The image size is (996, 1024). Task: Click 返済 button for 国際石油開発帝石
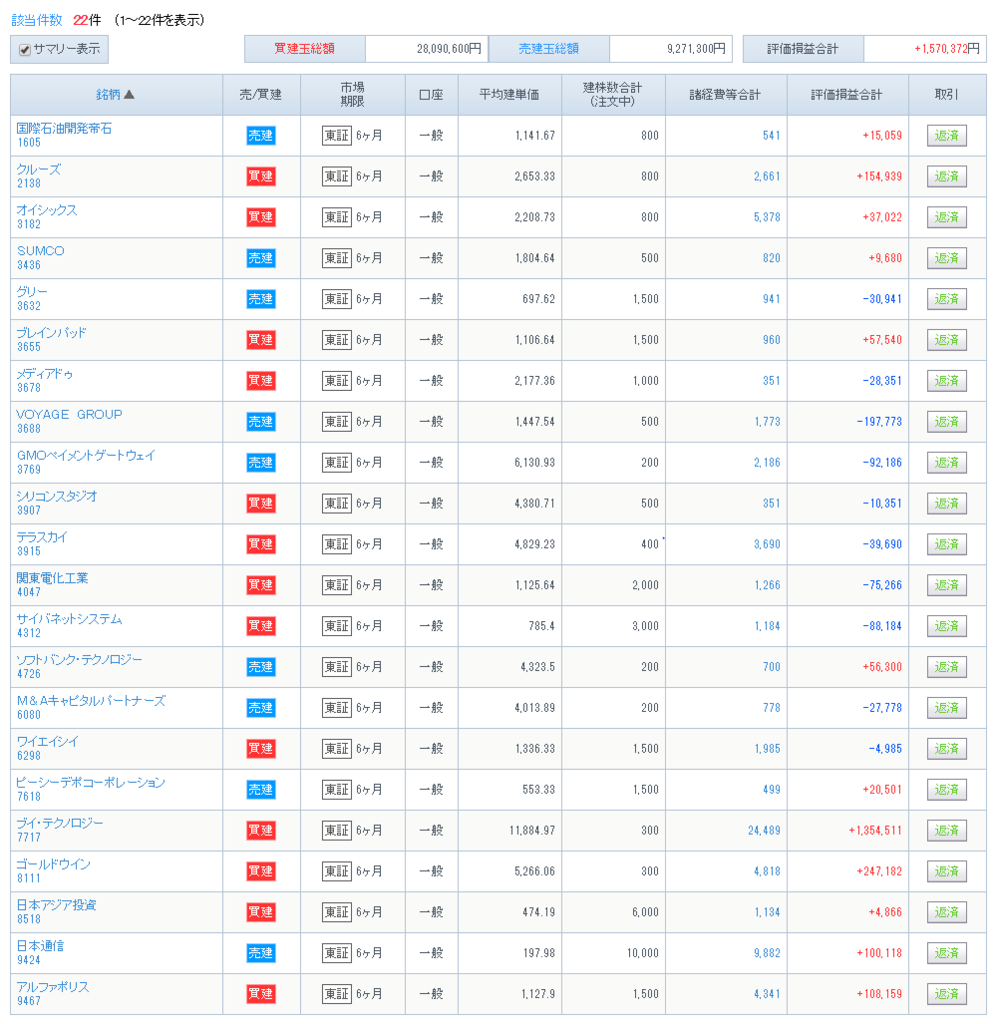(946, 136)
